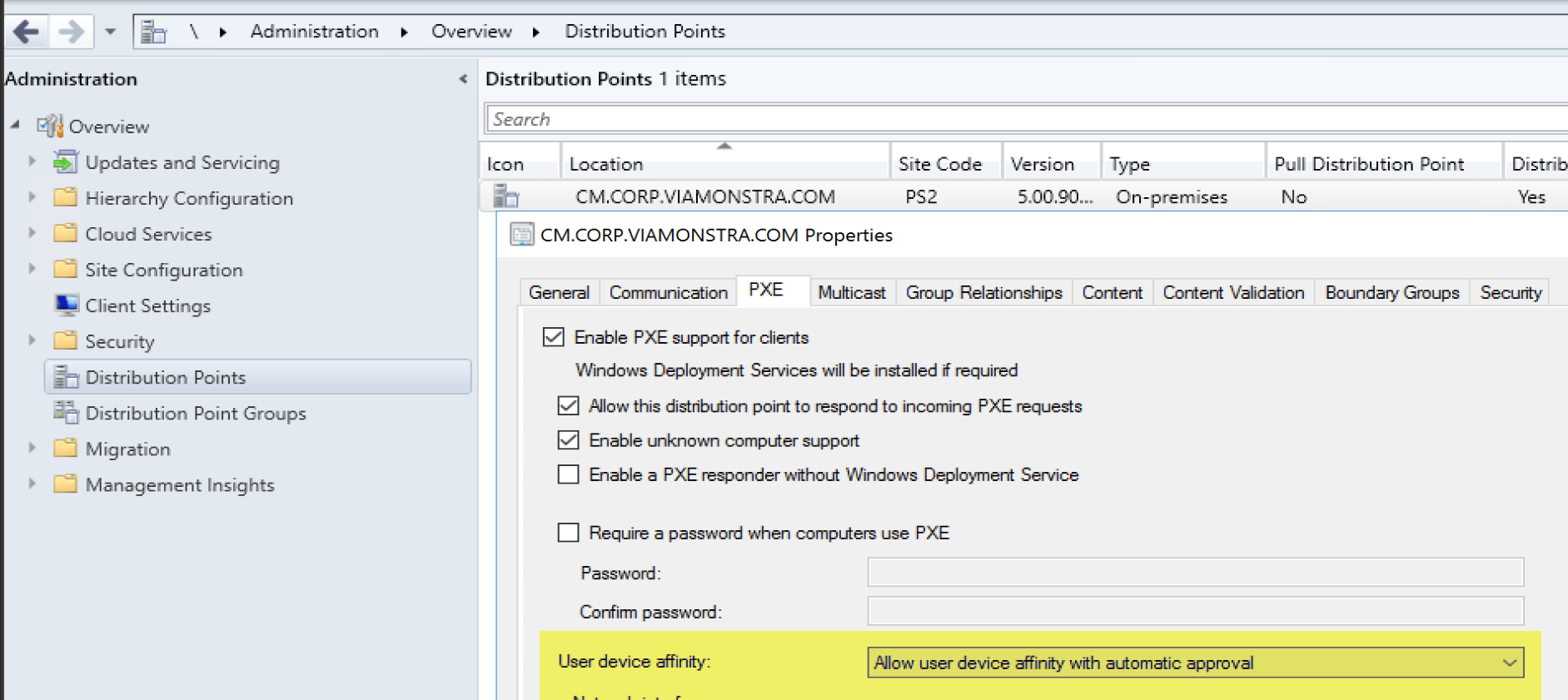This screenshot has height=700, width=1568.
Task: Uncheck Enable PXE support for clients
Action: [x=553, y=337]
